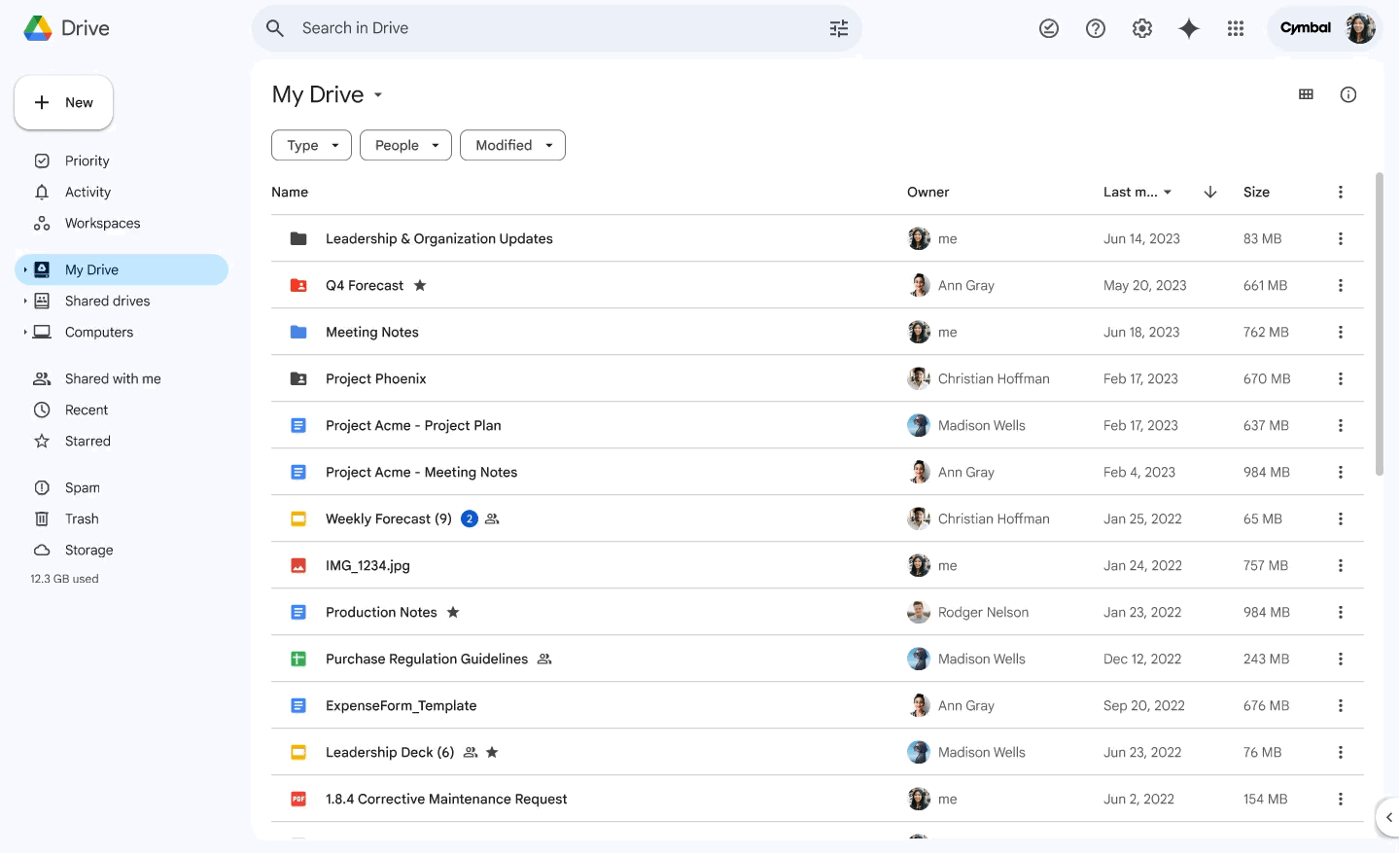Open the three-dot menu for Project Phoenix
The width and height of the screenshot is (1400, 856).
point(1341,378)
